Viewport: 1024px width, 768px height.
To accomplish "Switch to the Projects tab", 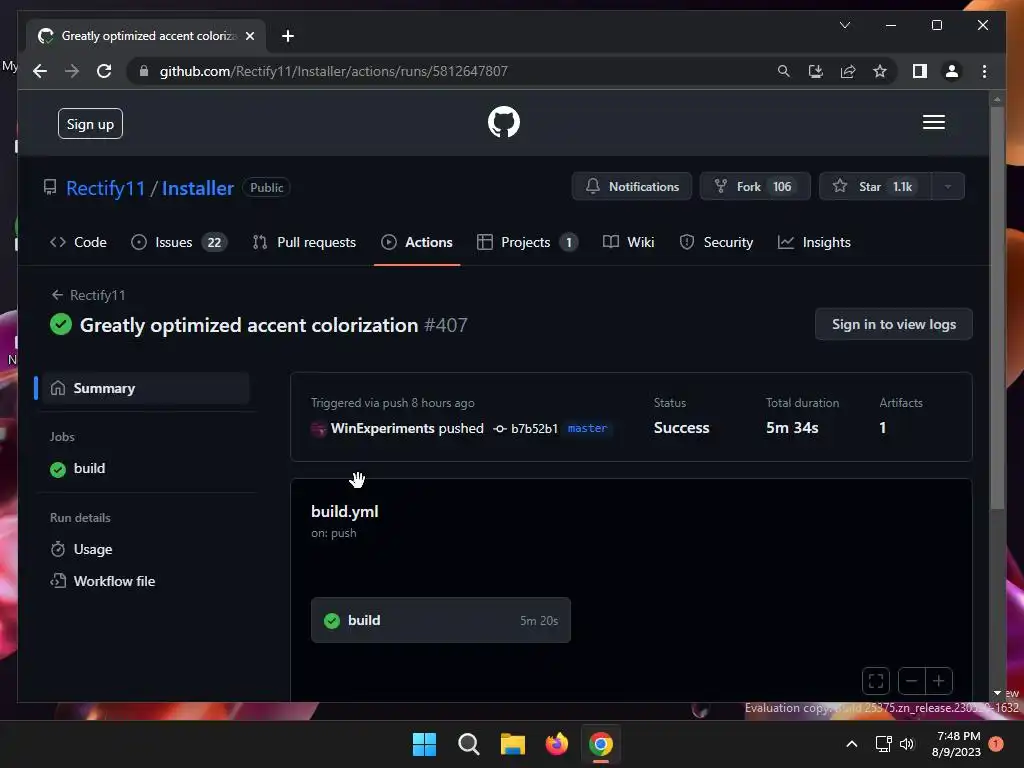I will coord(527,242).
